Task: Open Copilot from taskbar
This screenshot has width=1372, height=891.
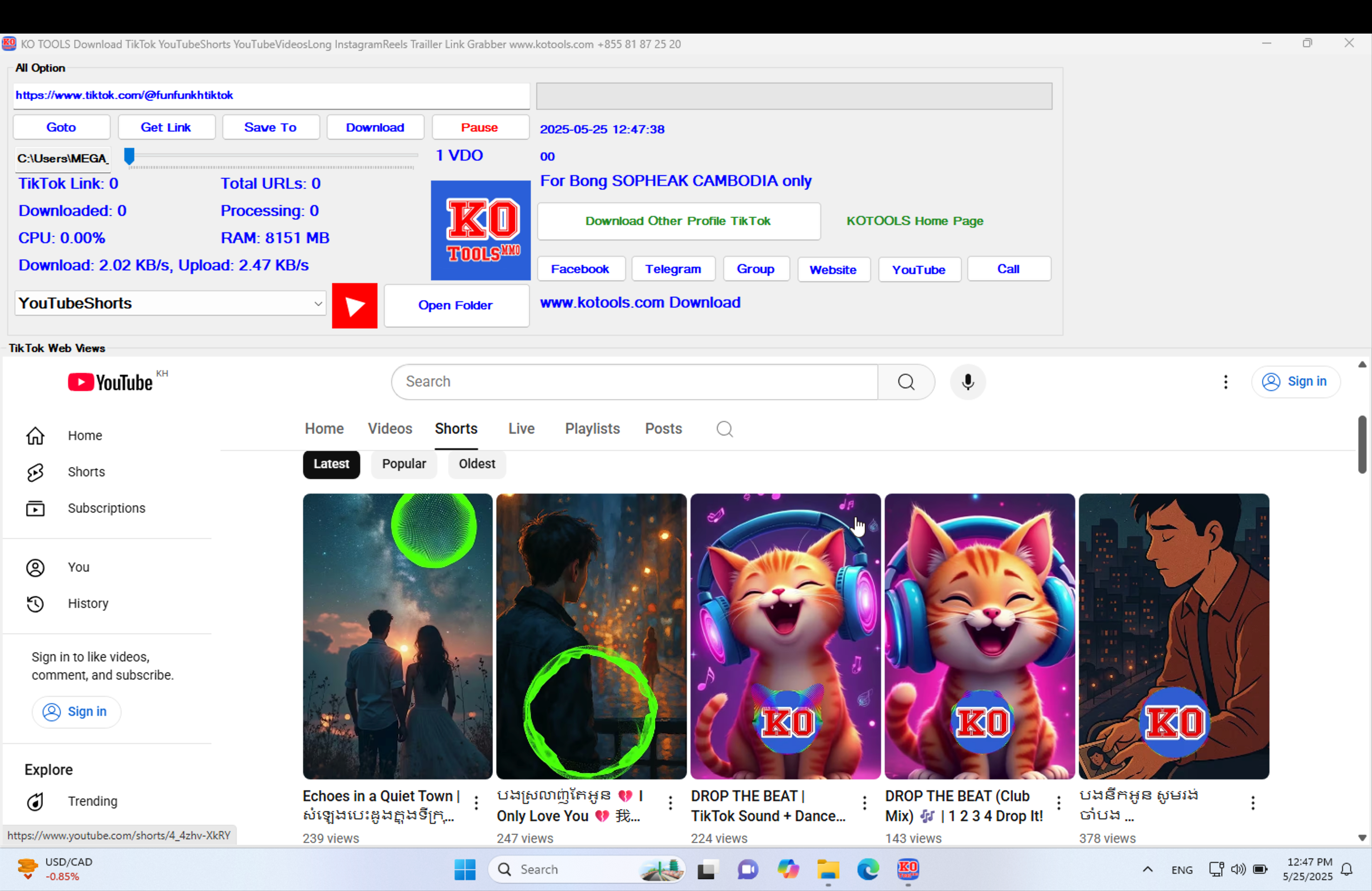Action: (x=788, y=869)
